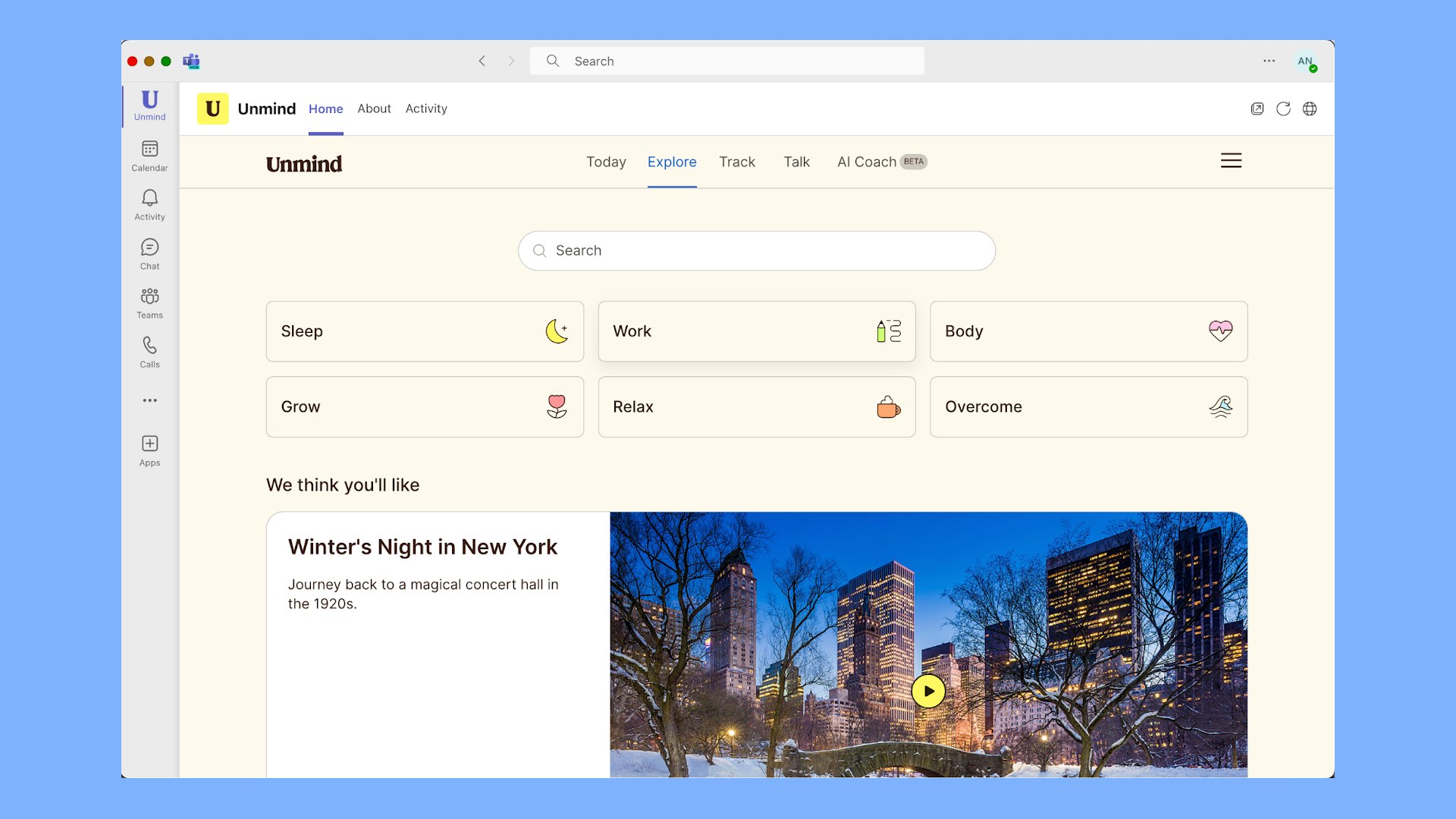
Task: Switch to the Track tab
Action: (737, 162)
